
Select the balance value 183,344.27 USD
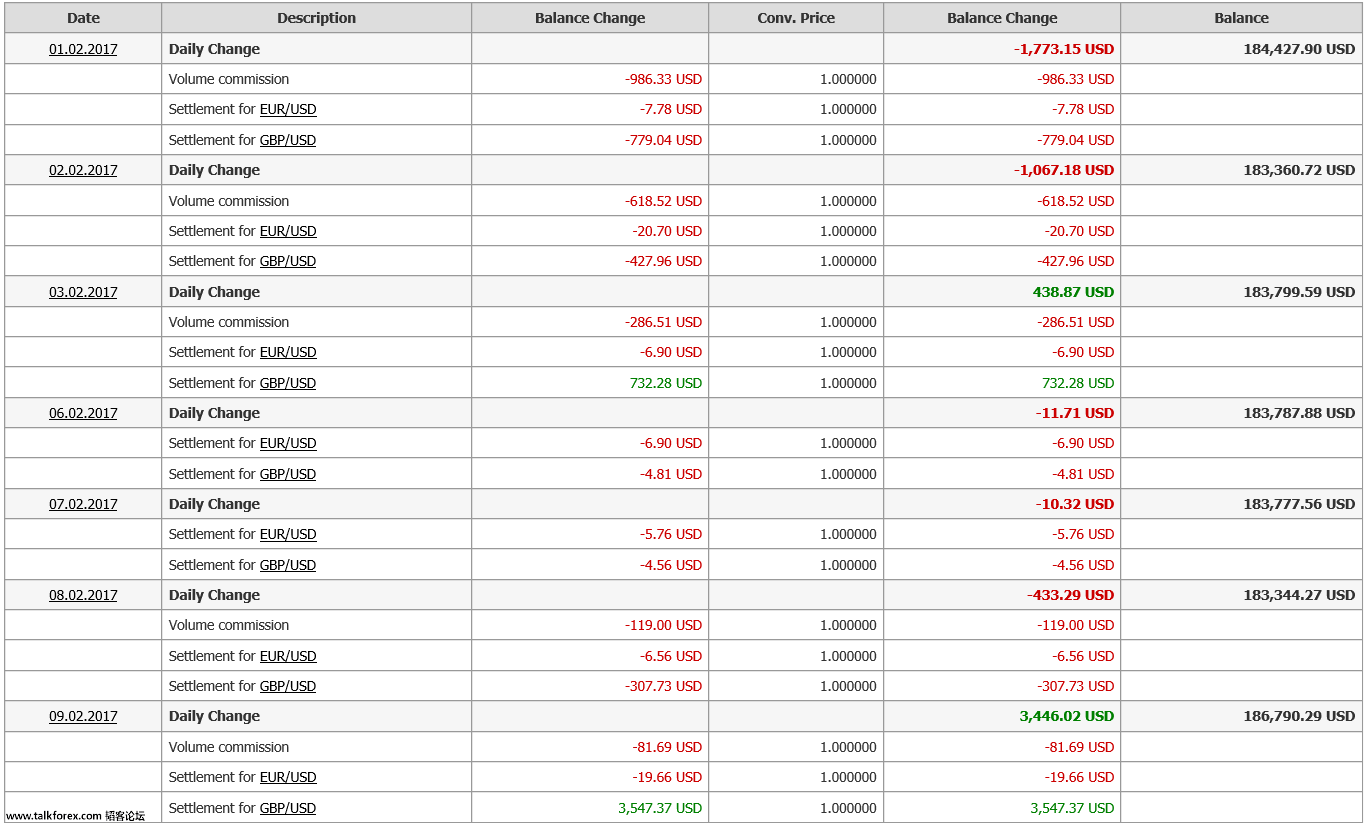(1299, 595)
